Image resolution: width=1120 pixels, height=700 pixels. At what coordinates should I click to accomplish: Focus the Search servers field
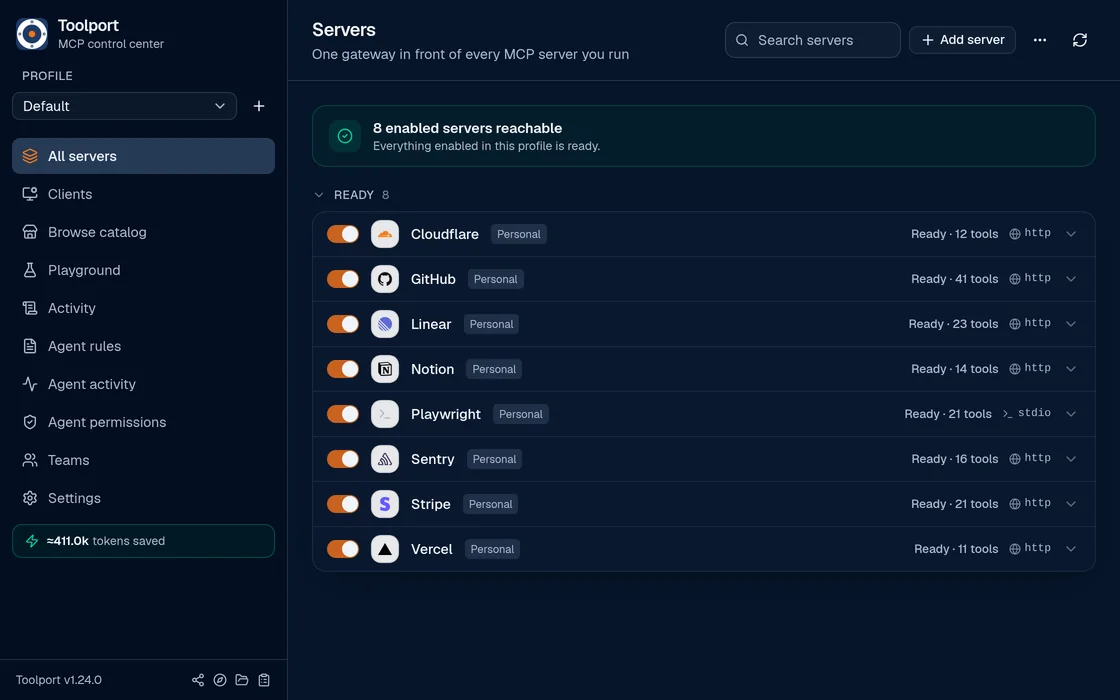click(813, 40)
